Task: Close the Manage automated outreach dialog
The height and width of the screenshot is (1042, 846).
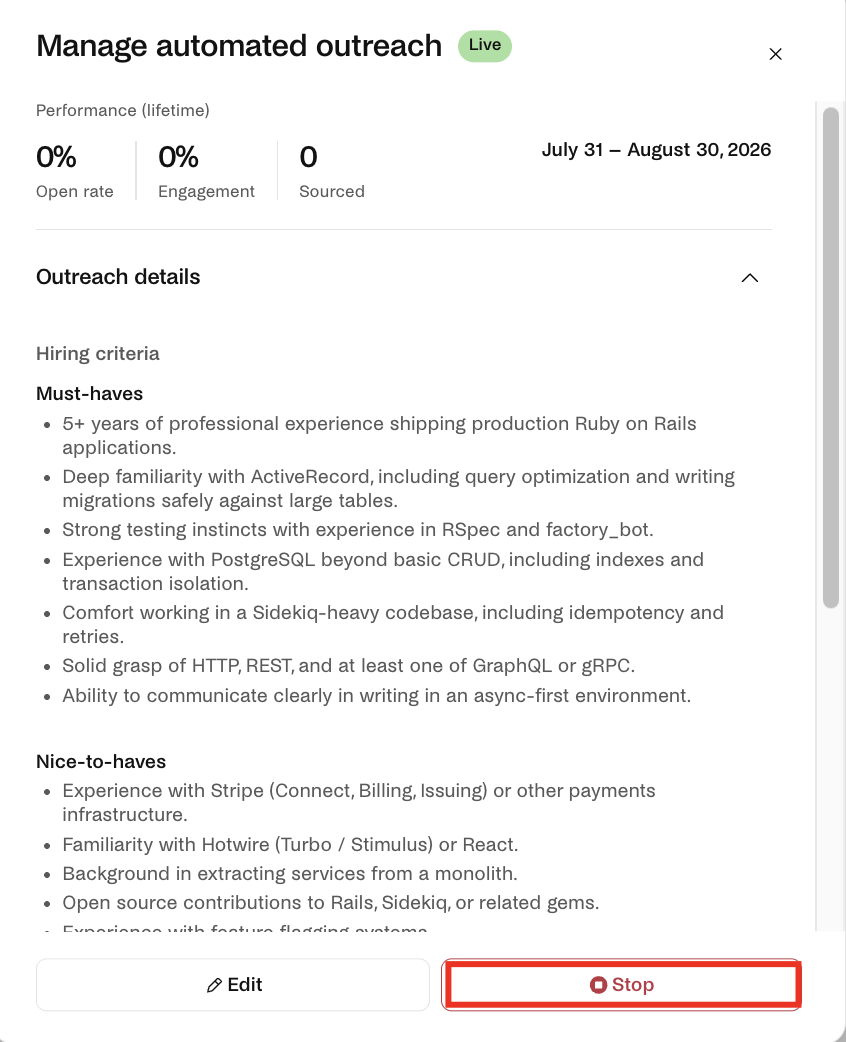Action: [x=775, y=54]
